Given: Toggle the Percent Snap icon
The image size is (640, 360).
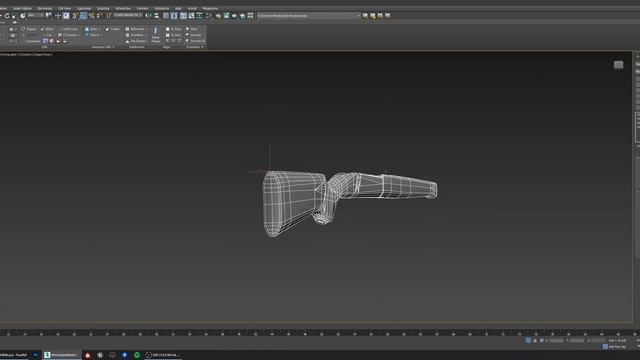Looking at the screenshot, I should [91, 16].
